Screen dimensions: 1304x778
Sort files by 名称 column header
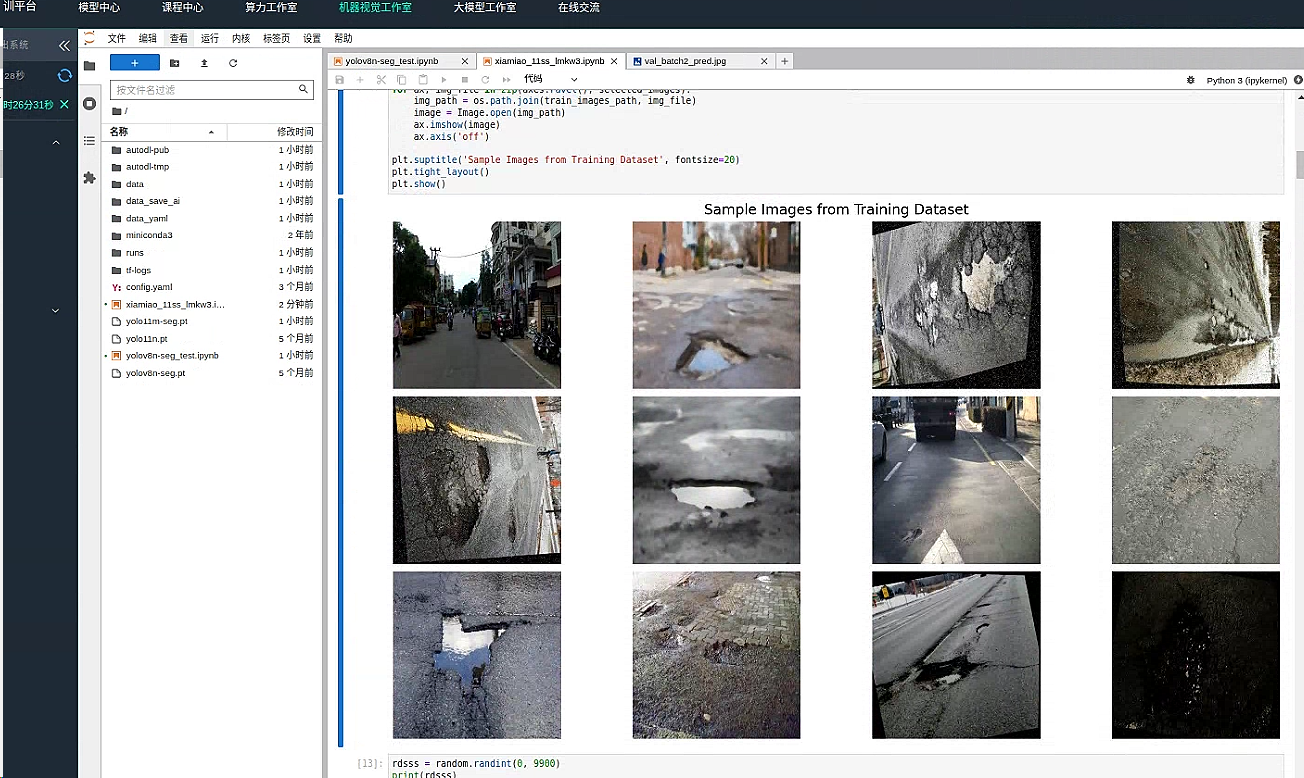coord(165,131)
